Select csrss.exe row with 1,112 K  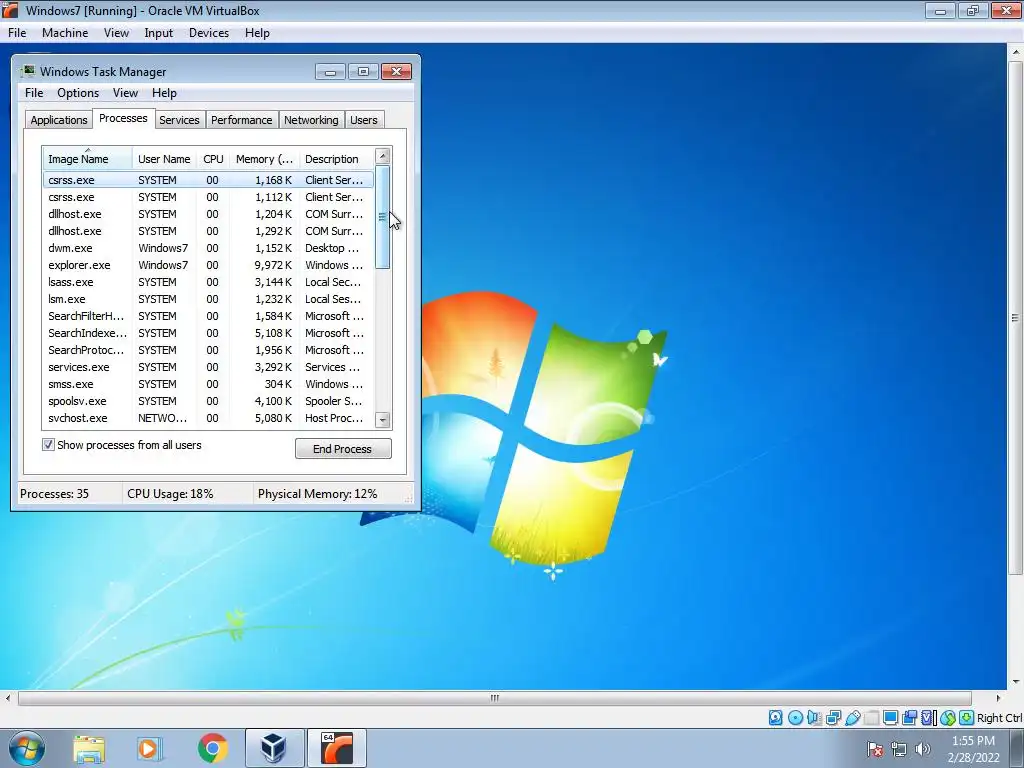208,197
